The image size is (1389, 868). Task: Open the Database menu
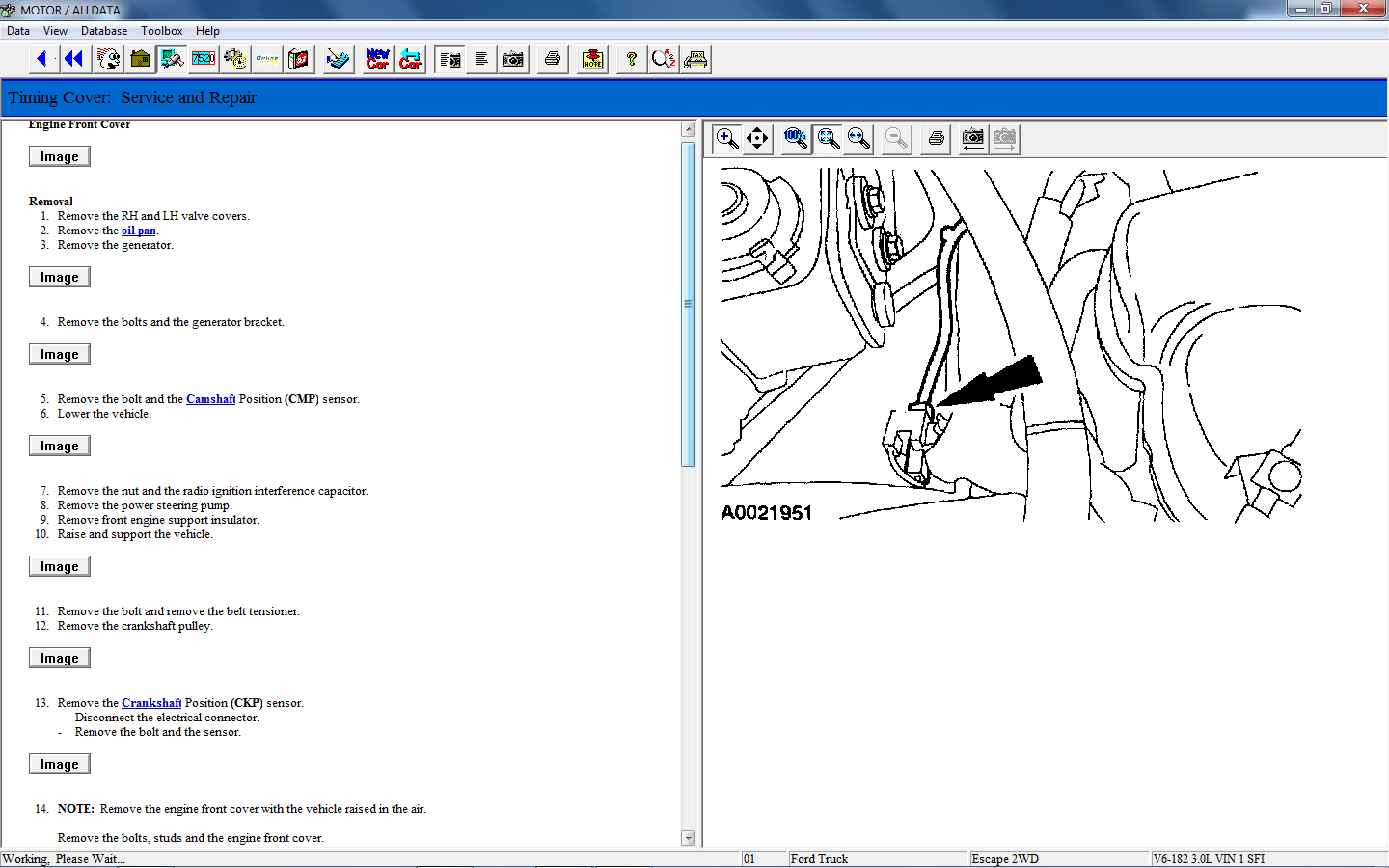point(104,31)
